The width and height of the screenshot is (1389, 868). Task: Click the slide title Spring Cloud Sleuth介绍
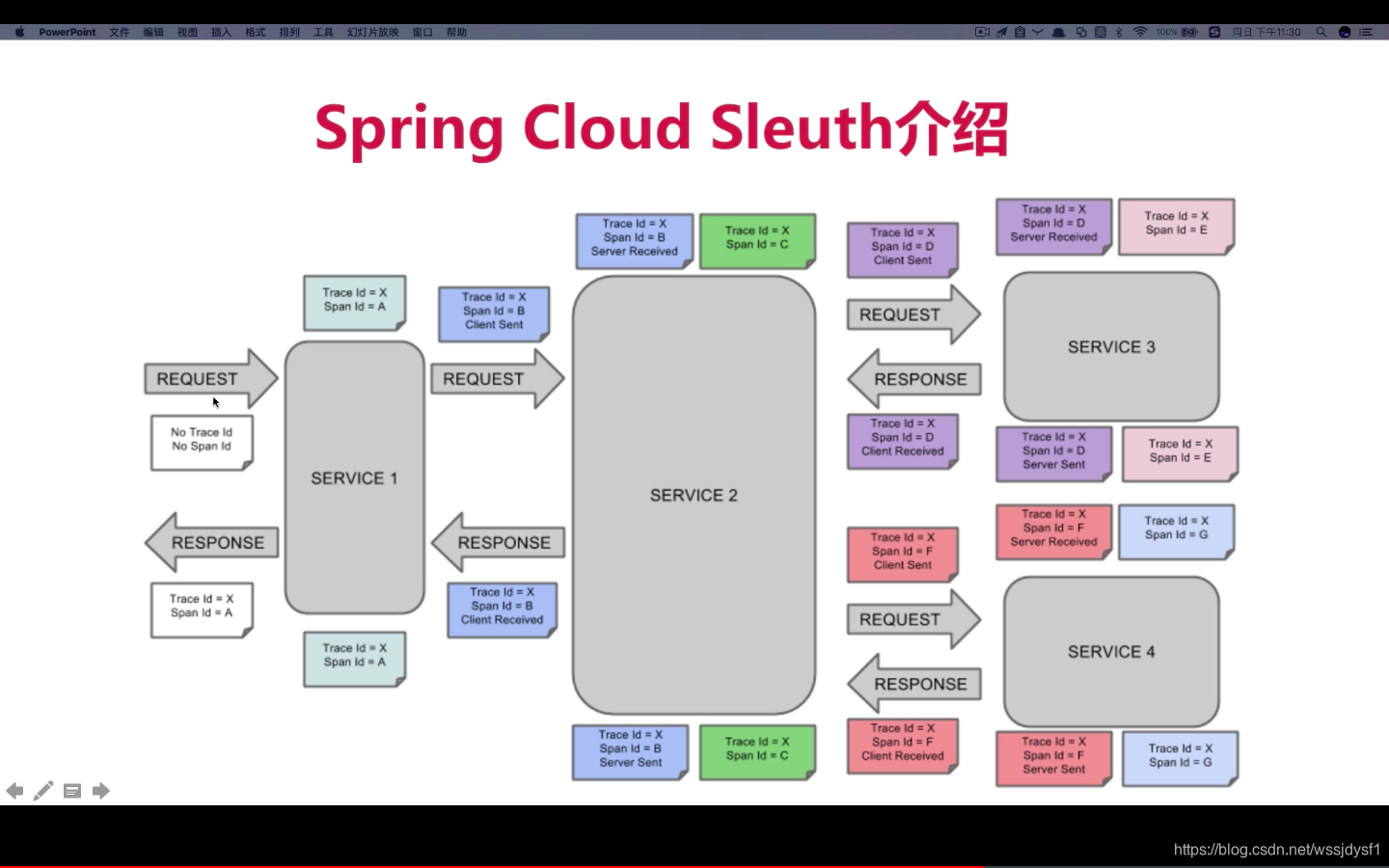click(662, 128)
